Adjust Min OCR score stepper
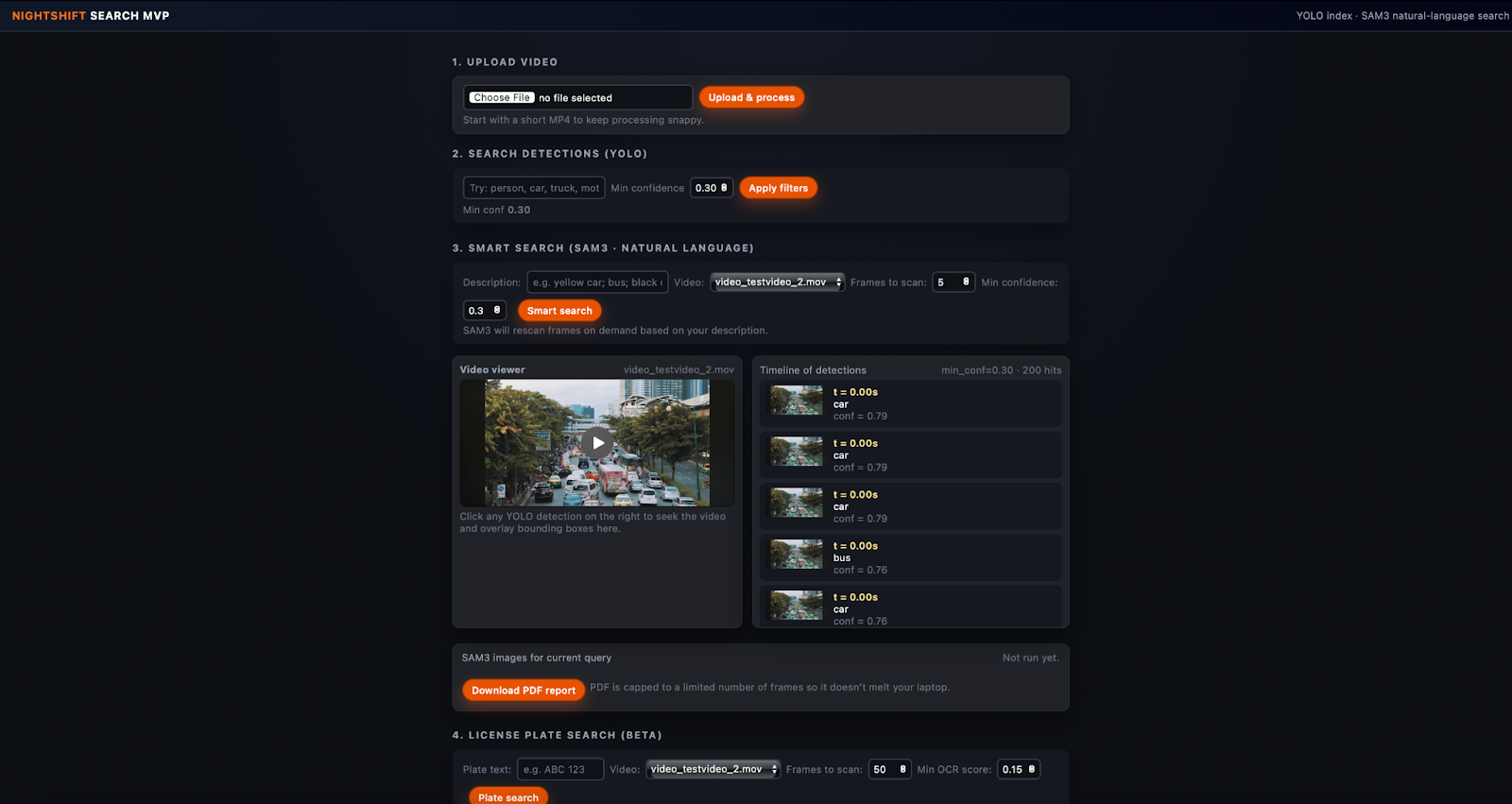Screen dimensions: 1512x804 [1031, 769]
